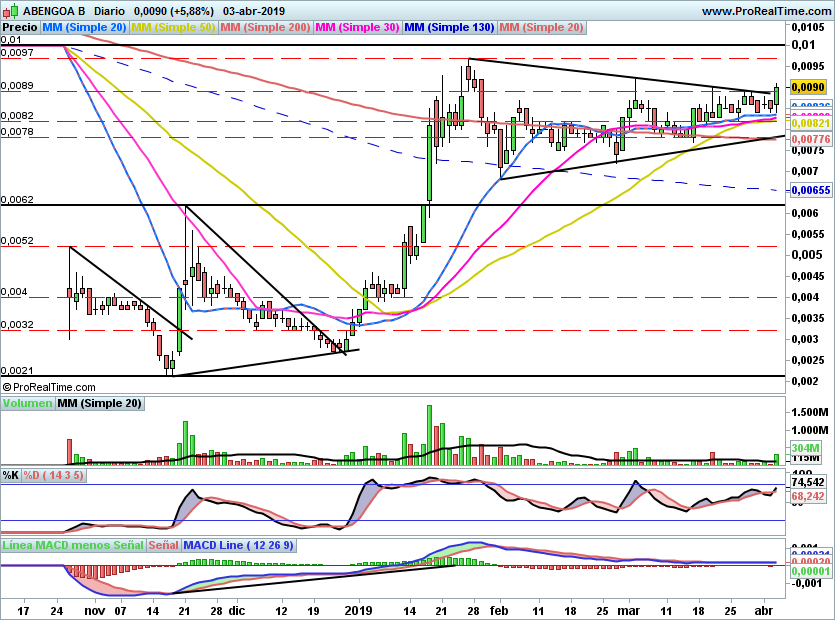
Task: Click the current price tag 0,0090
Action: click(x=808, y=87)
